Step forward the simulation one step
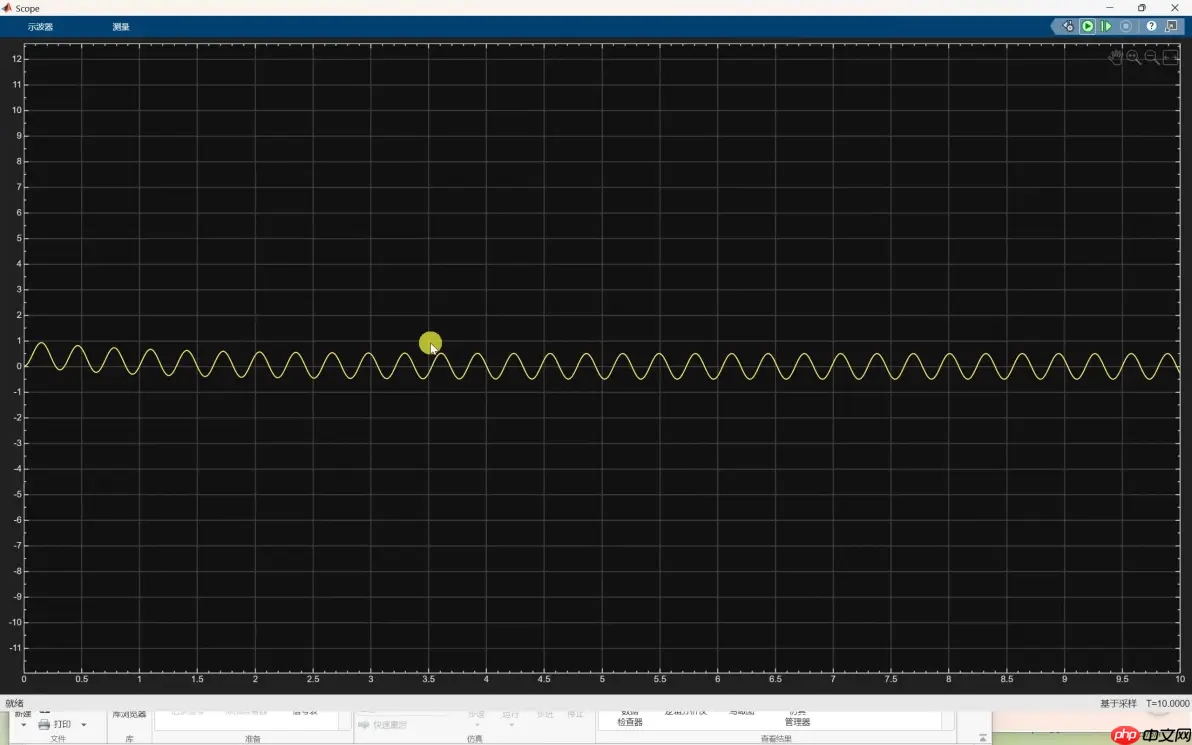Screen dimensions: 1192x745 pyautogui.click(x=1106, y=26)
